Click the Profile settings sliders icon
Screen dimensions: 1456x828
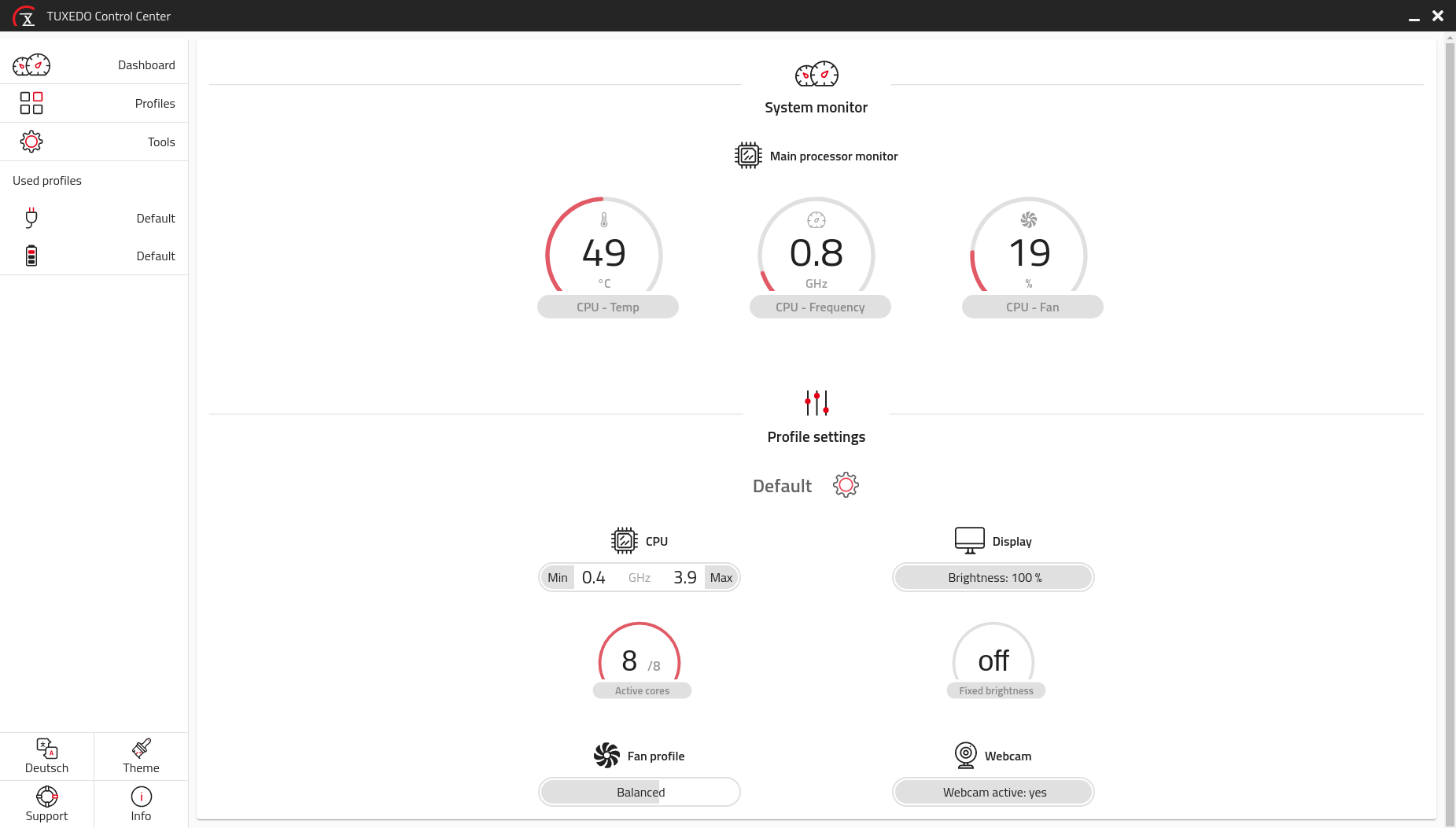click(816, 403)
